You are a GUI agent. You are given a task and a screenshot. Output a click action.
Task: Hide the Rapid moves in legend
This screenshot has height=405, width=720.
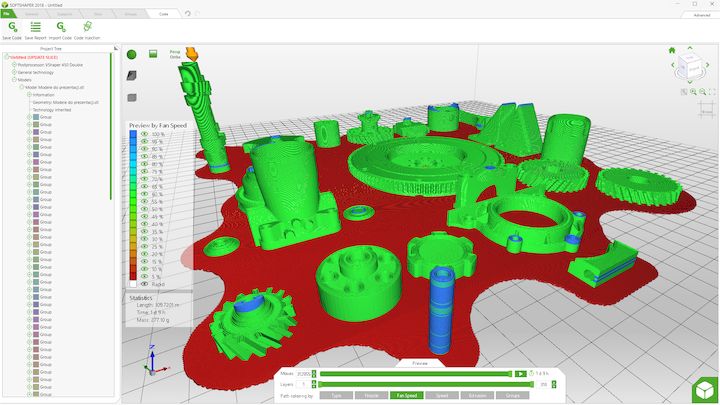(144, 283)
